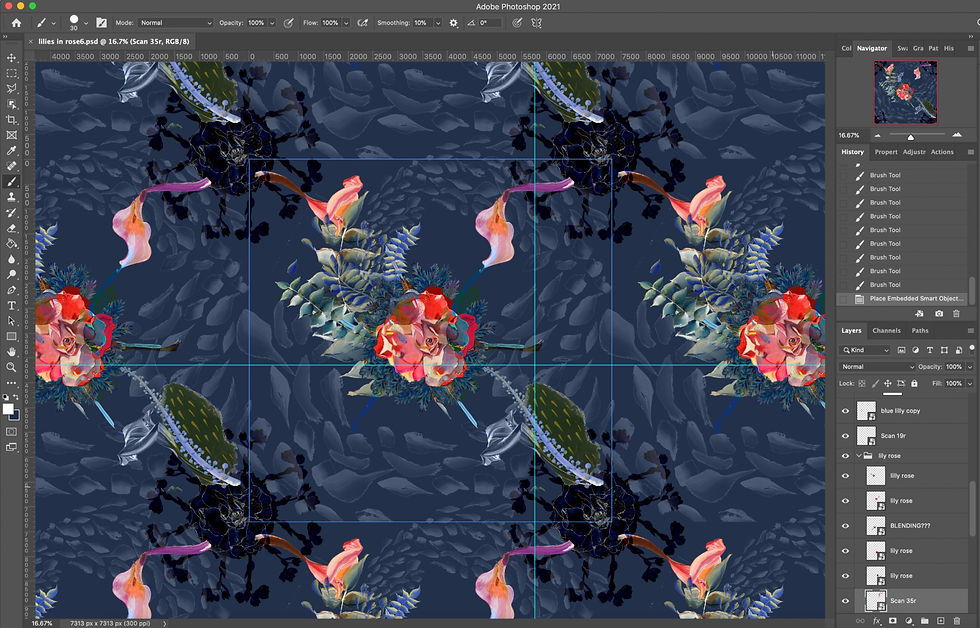Select the Rectangle shape tool
The height and width of the screenshot is (628, 980).
pos(11,336)
